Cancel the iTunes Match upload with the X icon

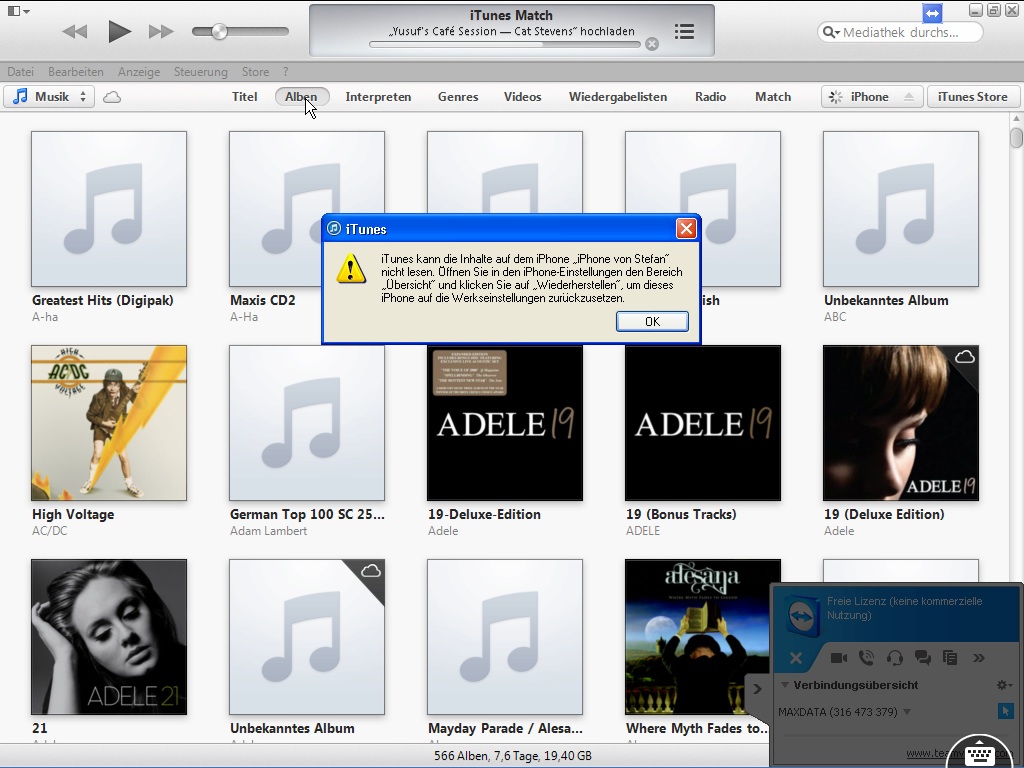(652, 44)
